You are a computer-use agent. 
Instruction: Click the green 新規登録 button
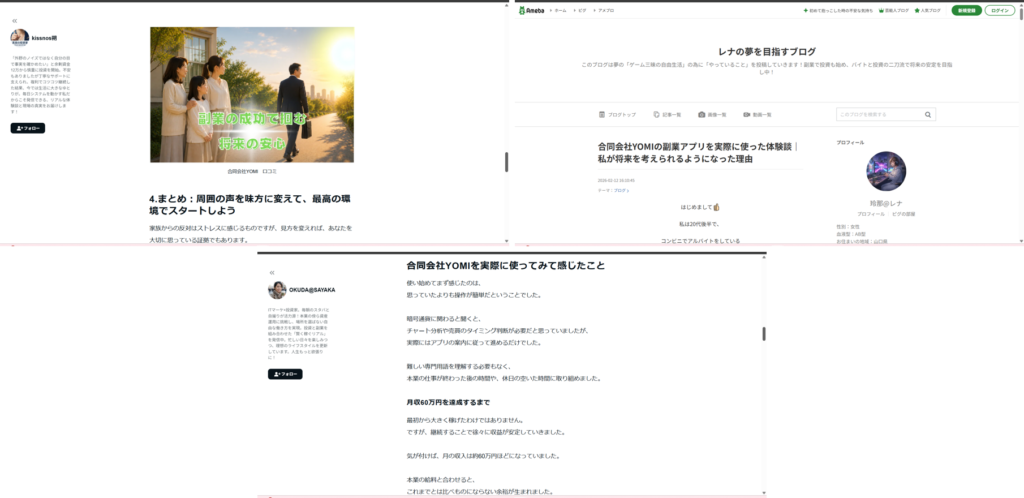(966, 10)
